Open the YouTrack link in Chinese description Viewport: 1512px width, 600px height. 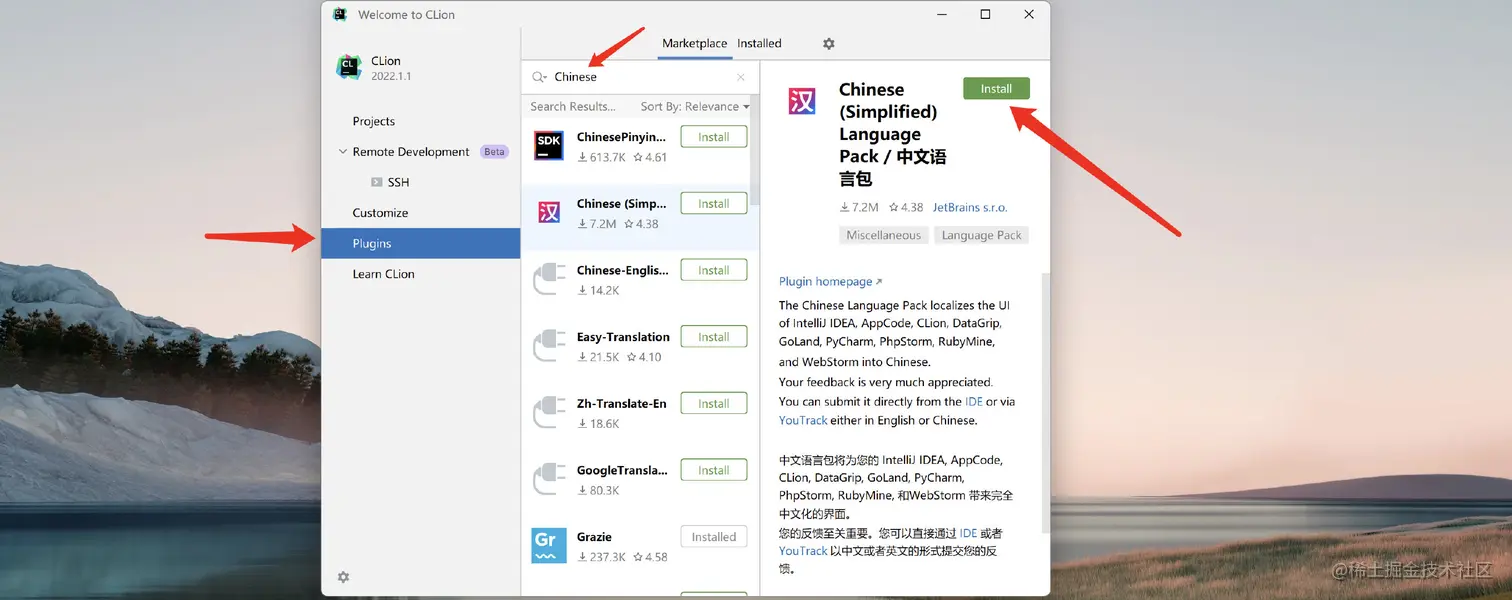tap(803, 551)
